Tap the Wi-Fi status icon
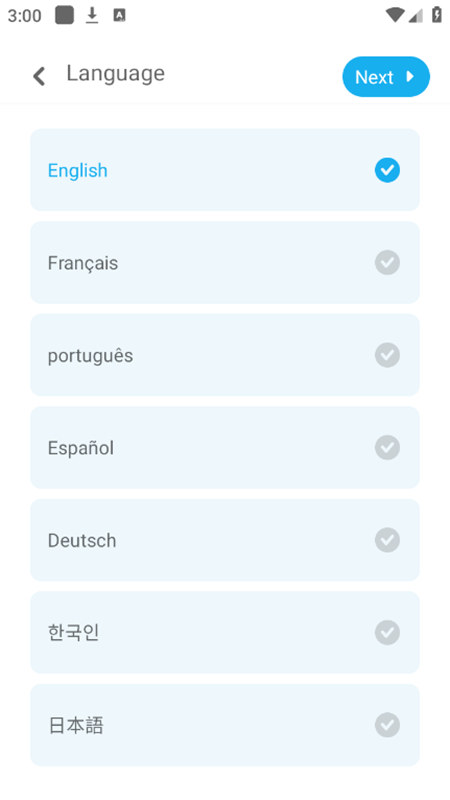 (x=394, y=15)
